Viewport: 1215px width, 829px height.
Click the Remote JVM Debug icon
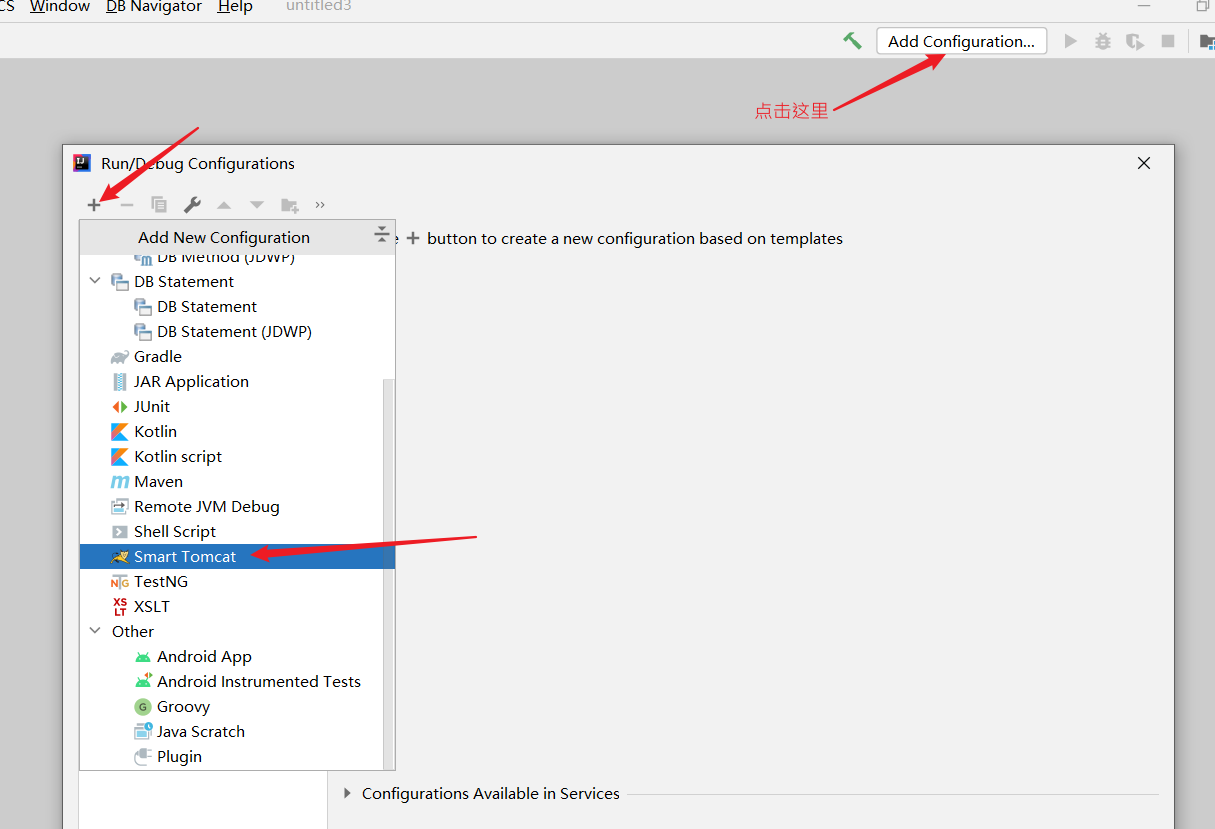click(120, 507)
